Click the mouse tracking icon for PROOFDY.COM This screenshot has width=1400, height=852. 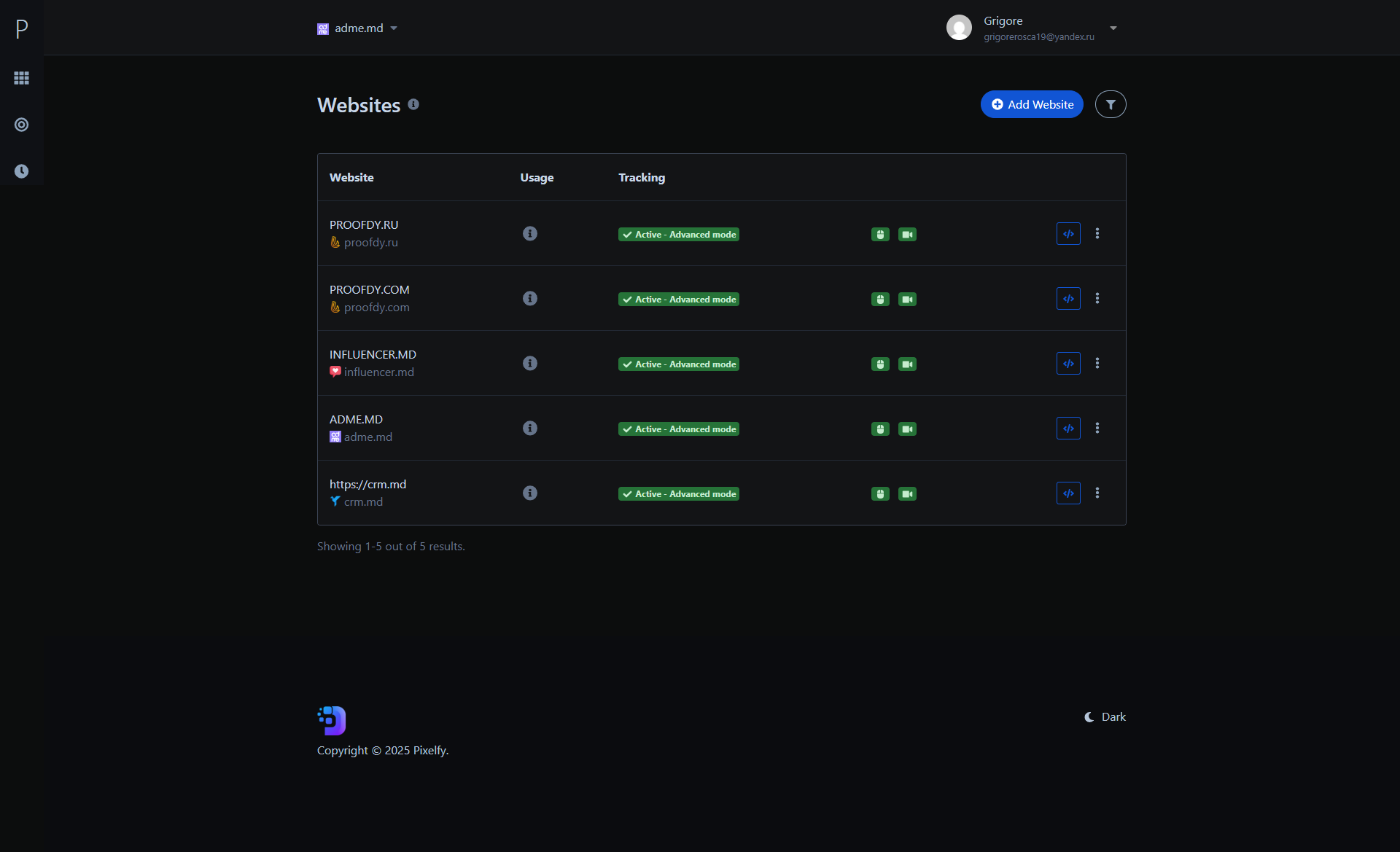pyautogui.click(x=880, y=299)
